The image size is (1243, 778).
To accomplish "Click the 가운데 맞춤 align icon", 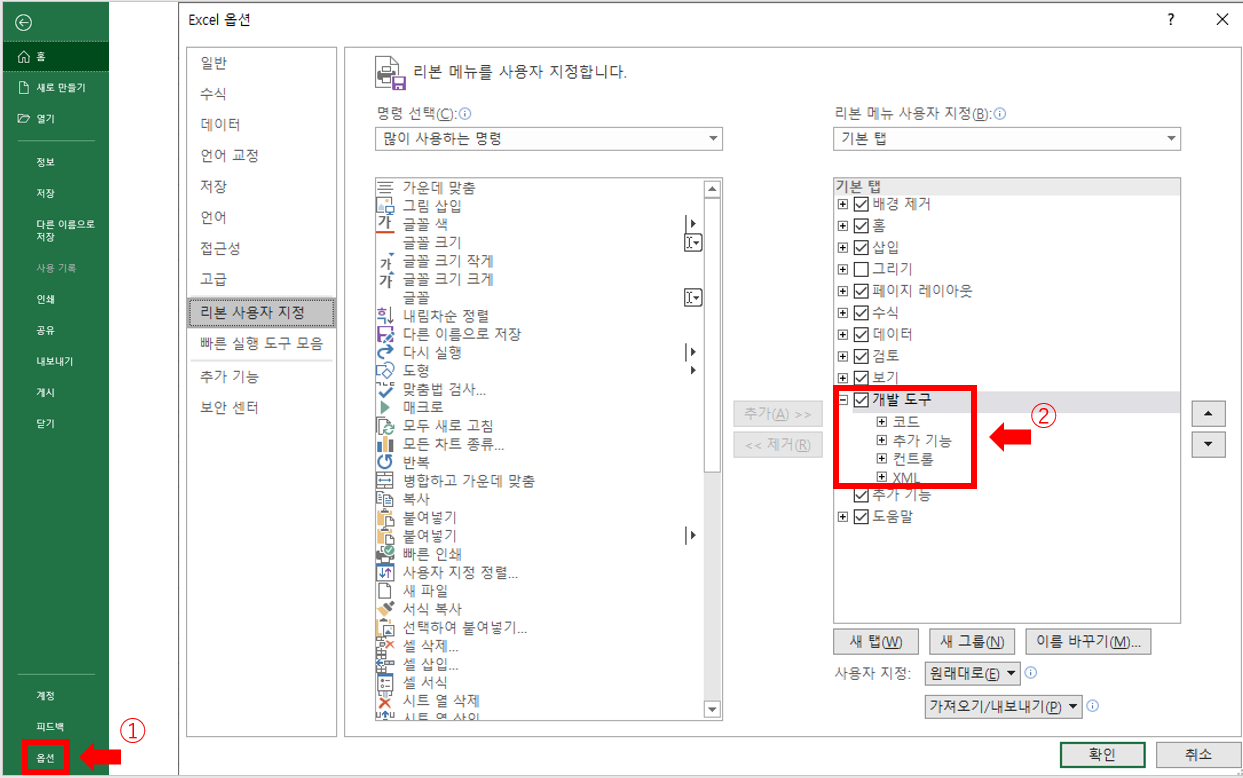I will click(385, 188).
